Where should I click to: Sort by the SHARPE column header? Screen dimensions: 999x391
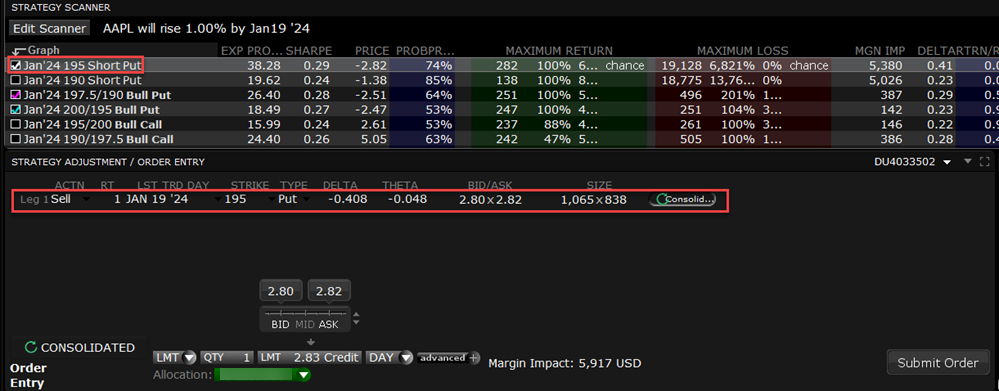point(309,51)
